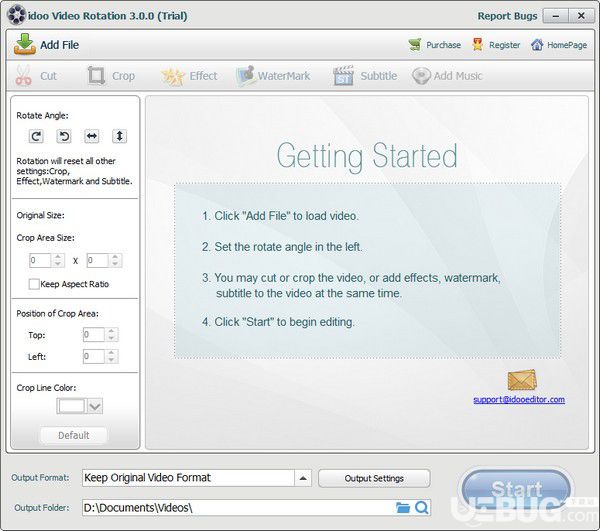Rotate video clockwise
Image resolution: width=600 pixels, height=531 pixels.
coord(36,136)
